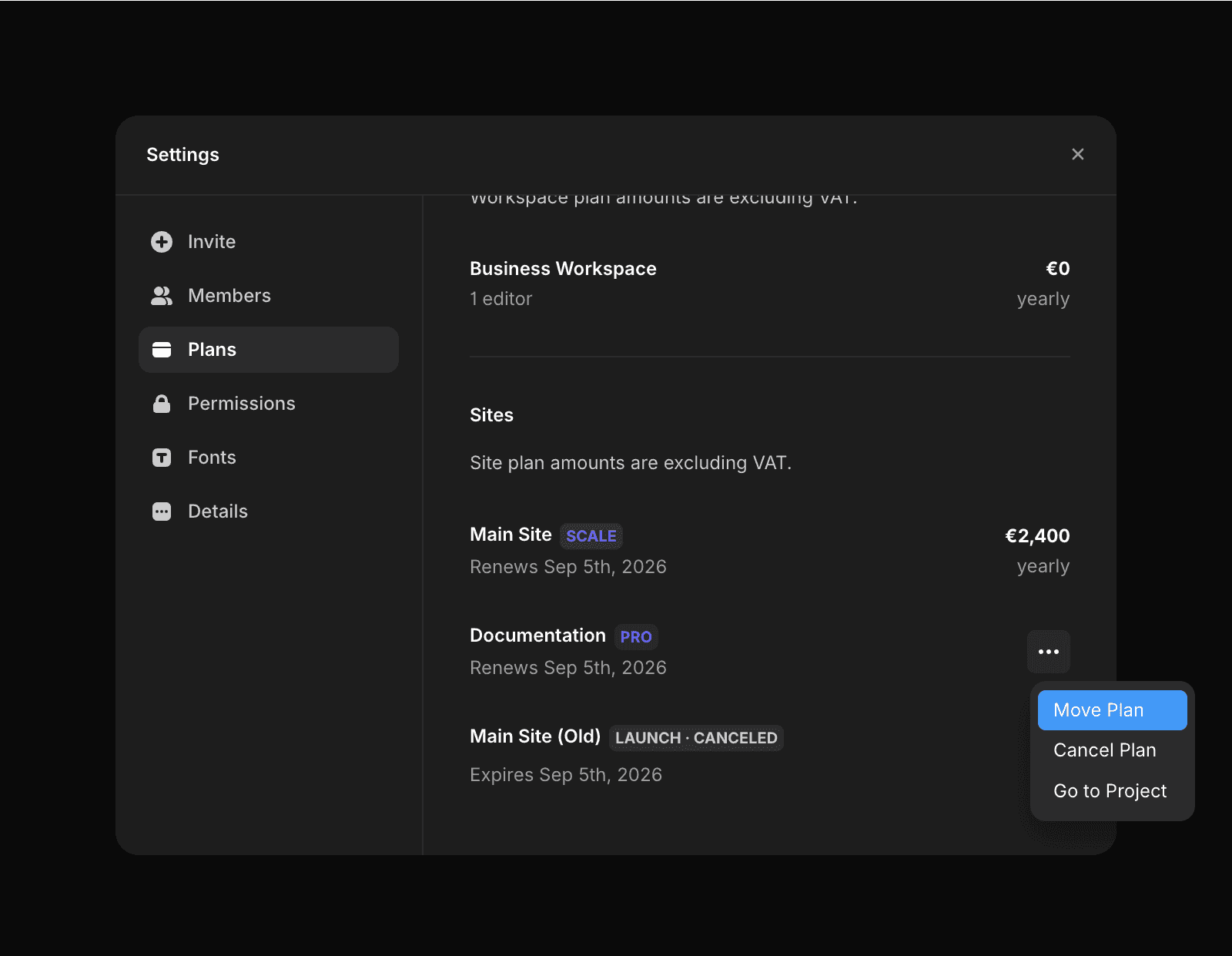Select Cancel Plan in the menu

1104,750
